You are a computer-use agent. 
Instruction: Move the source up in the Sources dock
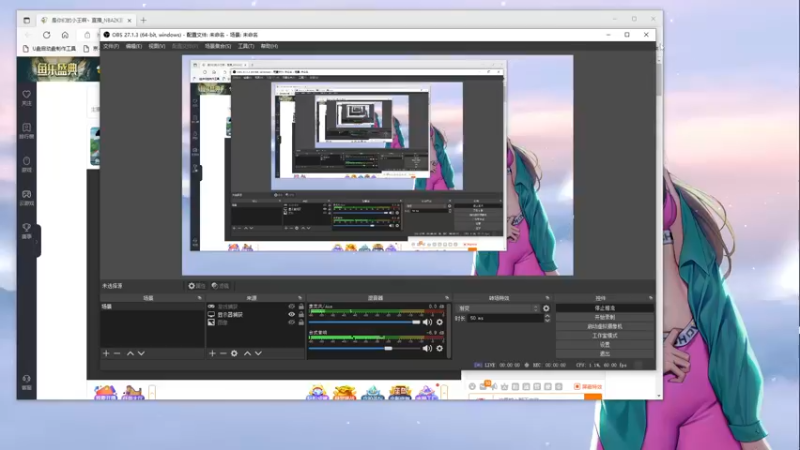247,353
